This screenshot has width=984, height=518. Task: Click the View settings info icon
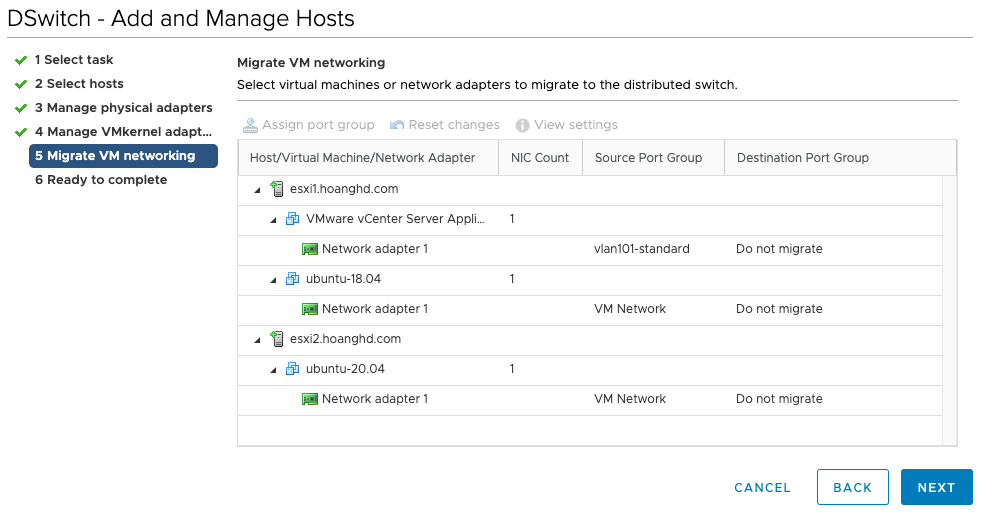tap(522, 126)
